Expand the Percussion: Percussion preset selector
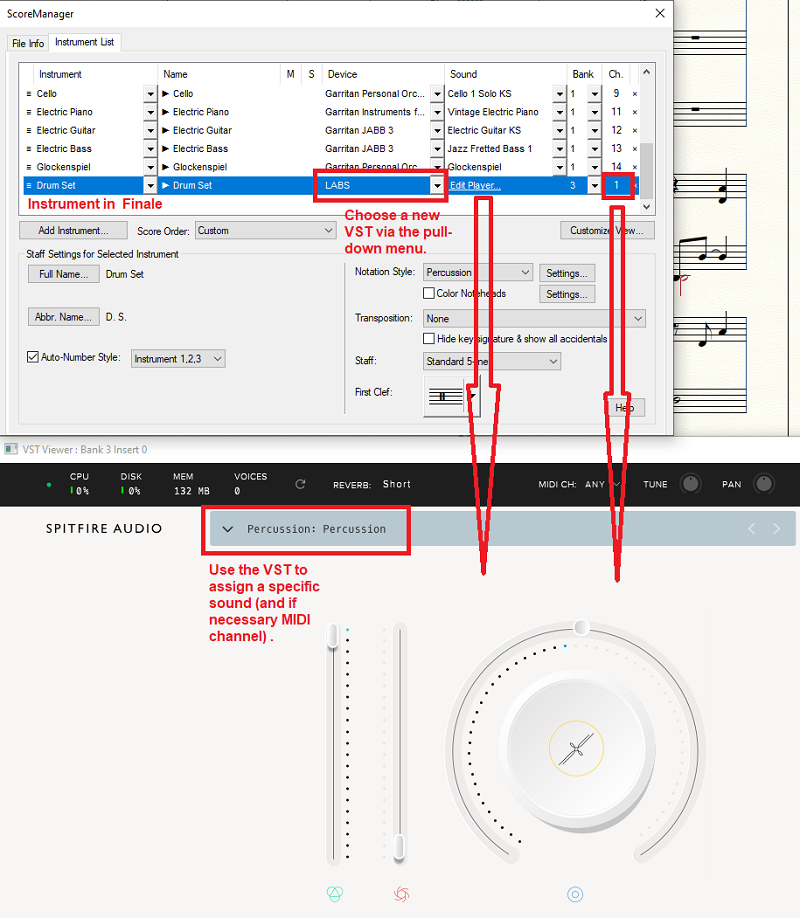This screenshot has height=918, width=800. [x=228, y=529]
